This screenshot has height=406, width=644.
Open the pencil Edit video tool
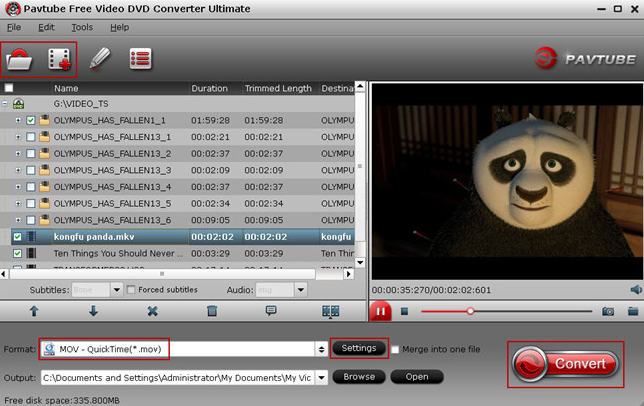pyautogui.click(x=100, y=58)
